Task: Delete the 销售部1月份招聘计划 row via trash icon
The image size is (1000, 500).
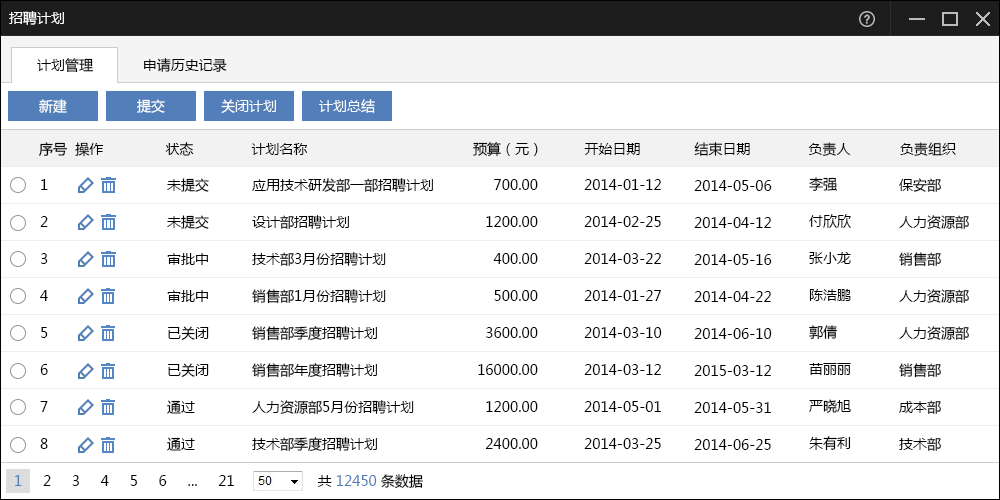Action: [108, 296]
